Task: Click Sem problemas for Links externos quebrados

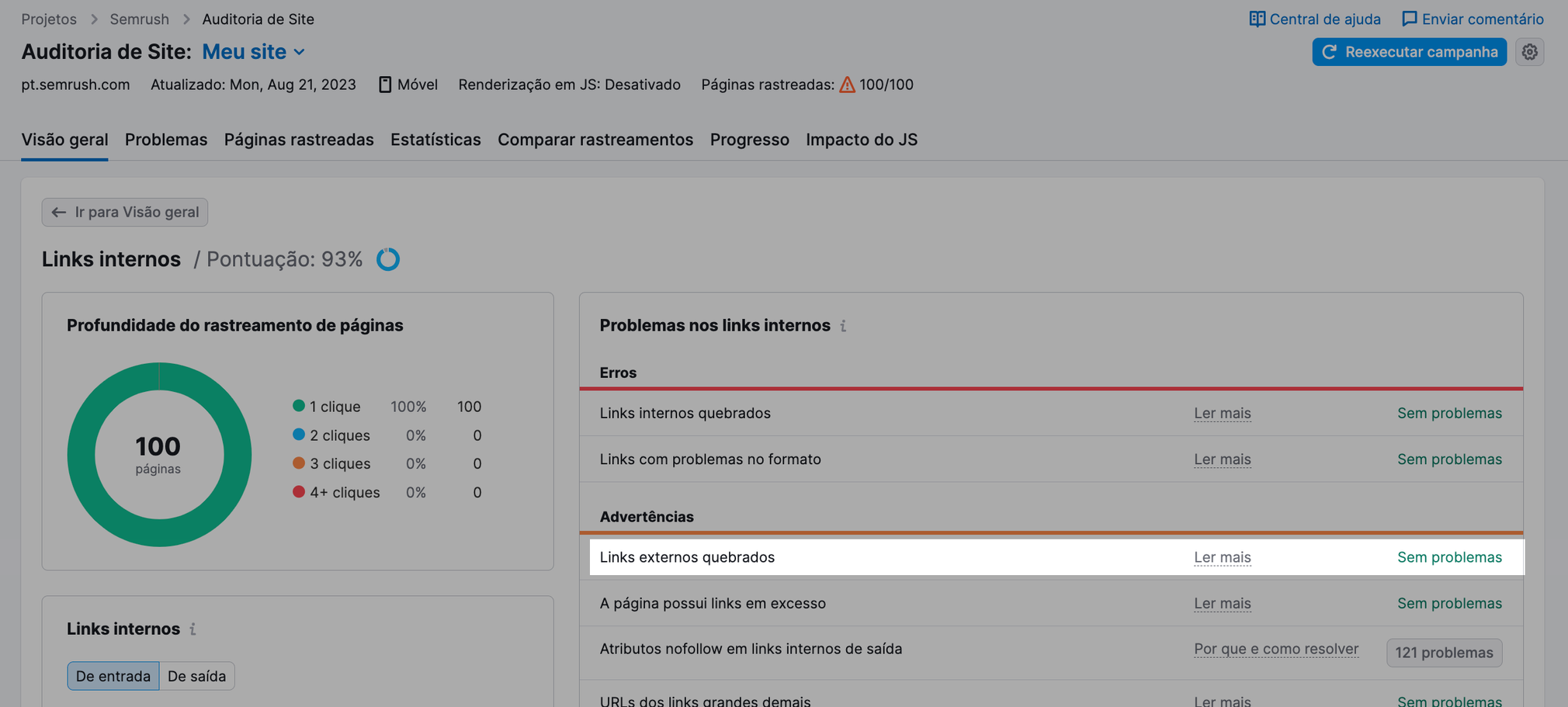Action: (x=1449, y=556)
